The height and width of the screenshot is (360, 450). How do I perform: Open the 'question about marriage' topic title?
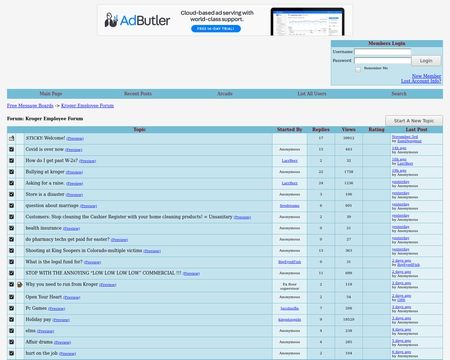pos(52,206)
